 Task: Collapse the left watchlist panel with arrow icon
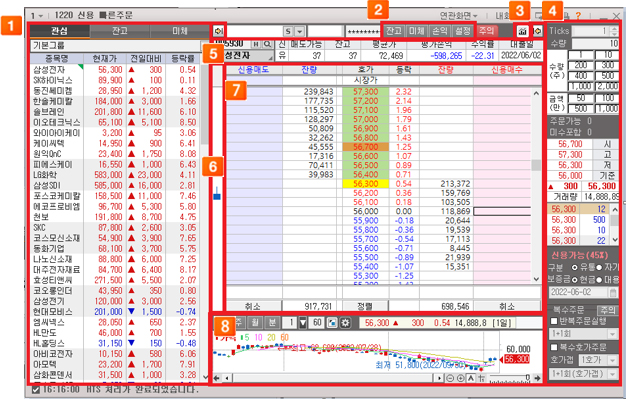pos(218,31)
